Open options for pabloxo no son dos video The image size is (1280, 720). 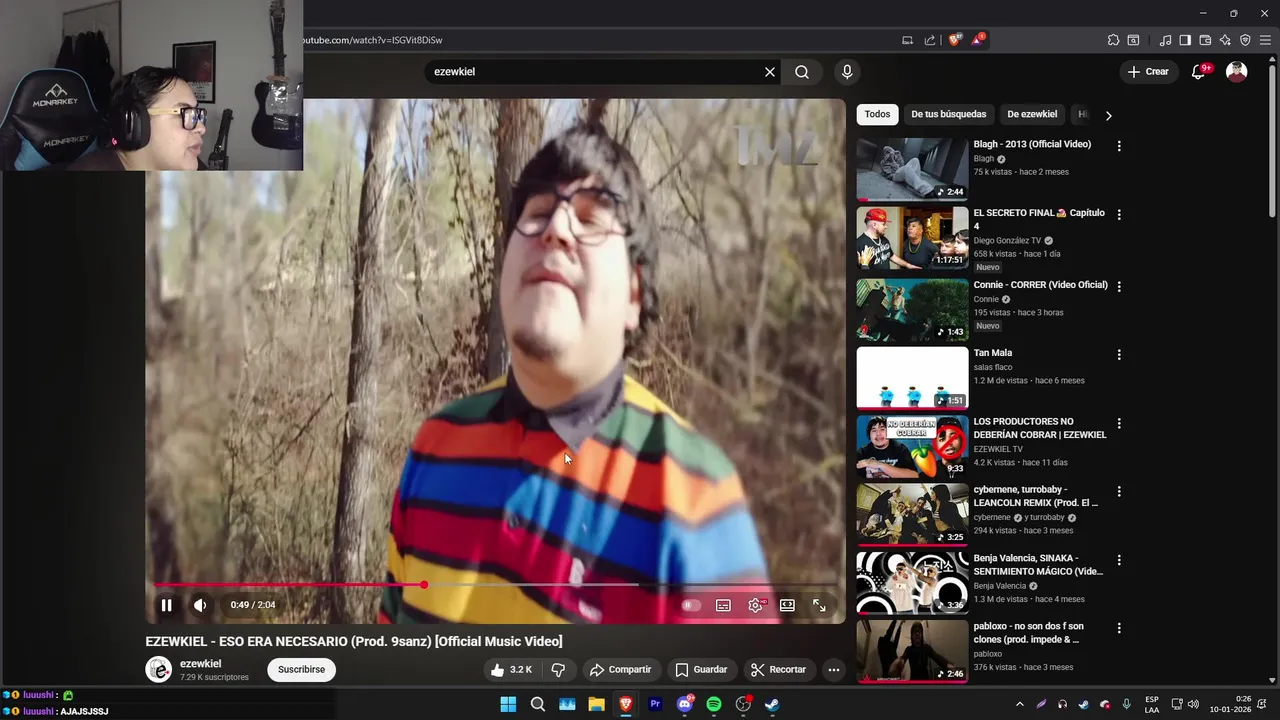[x=1119, y=629]
